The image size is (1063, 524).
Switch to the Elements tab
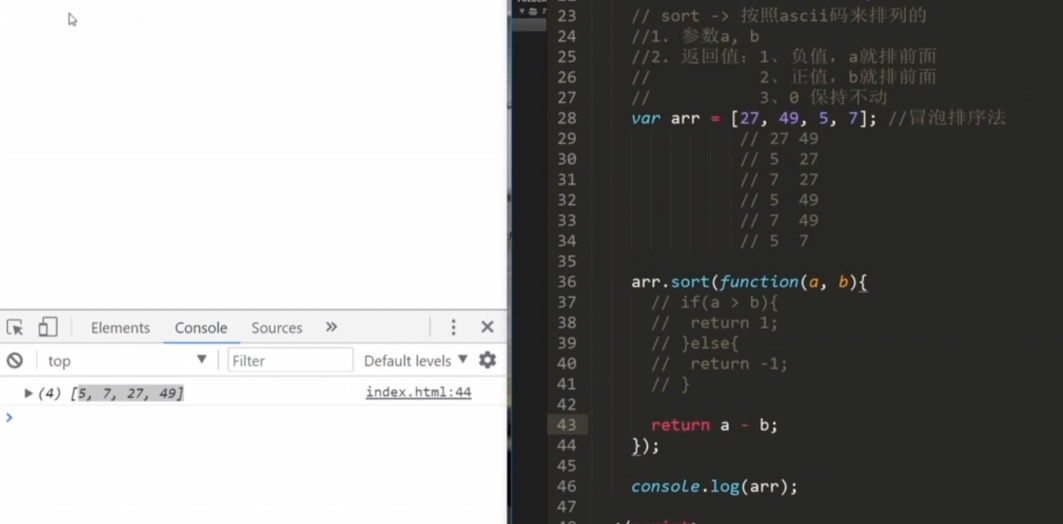[x=120, y=328]
